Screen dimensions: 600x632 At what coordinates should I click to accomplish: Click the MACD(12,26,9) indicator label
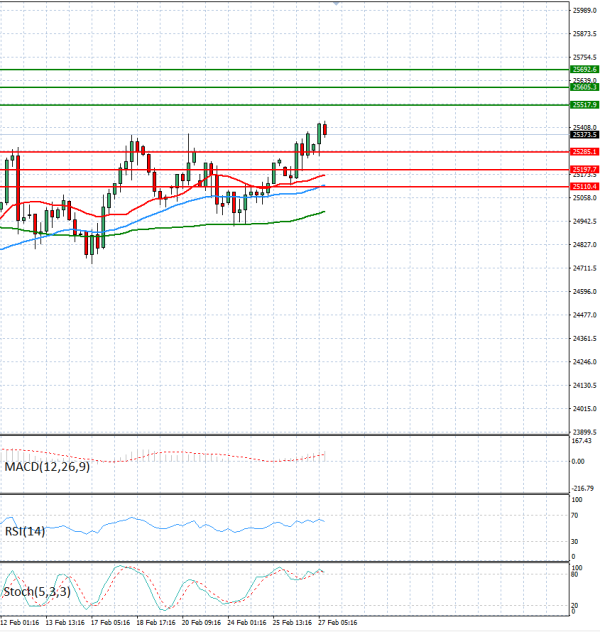(x=46, y=467)
